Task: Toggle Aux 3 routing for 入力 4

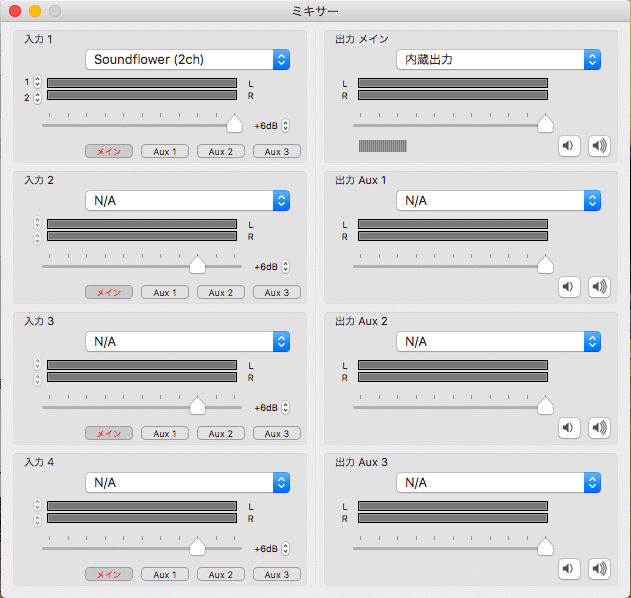Action: [x=276, y=574]
